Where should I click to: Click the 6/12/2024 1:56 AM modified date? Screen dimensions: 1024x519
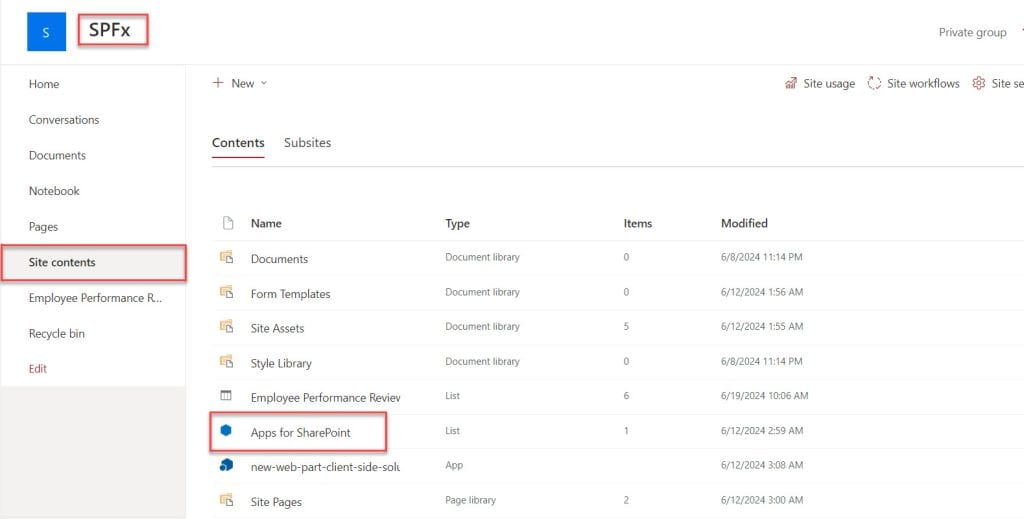tap(762, 292)
